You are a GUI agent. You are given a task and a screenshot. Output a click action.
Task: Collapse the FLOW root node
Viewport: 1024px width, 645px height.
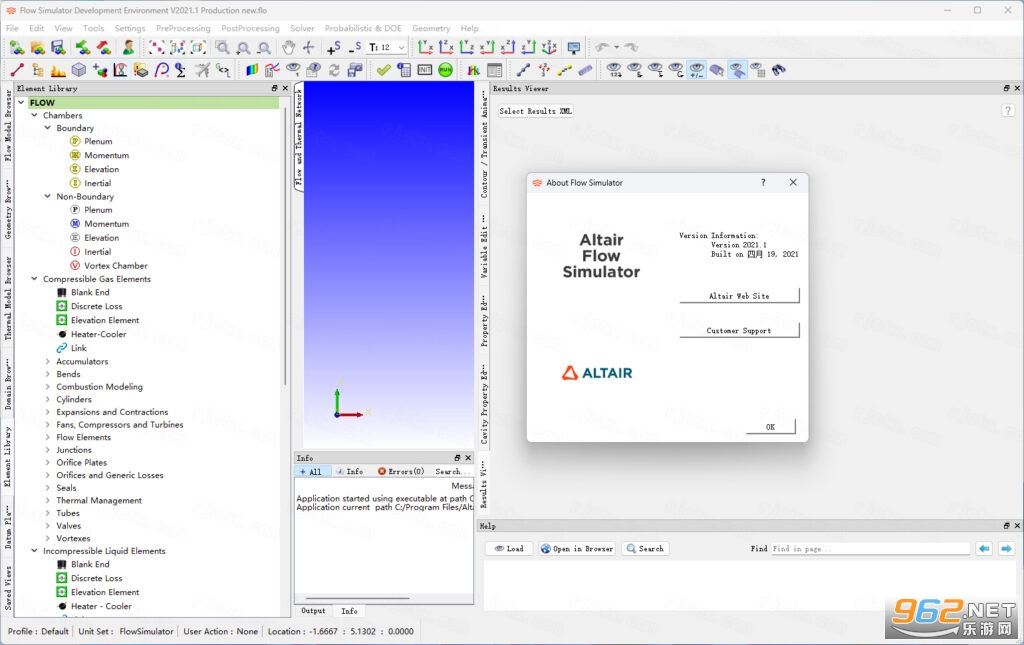point(21,102)
